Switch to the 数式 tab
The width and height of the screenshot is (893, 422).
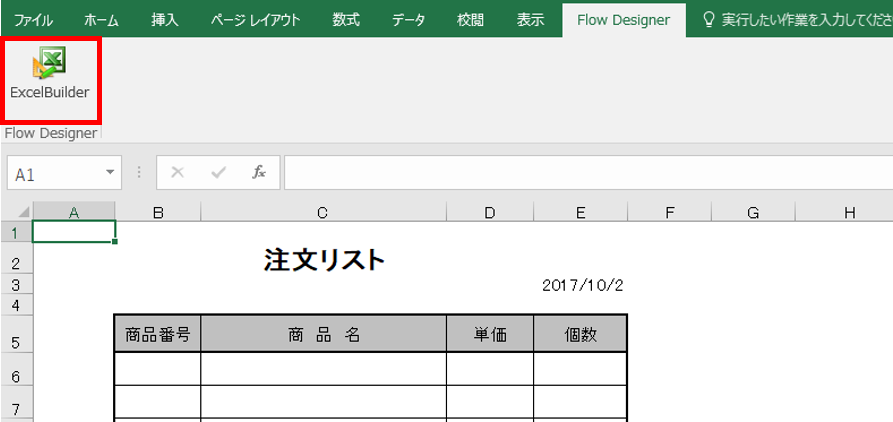(x=346, y=21)
